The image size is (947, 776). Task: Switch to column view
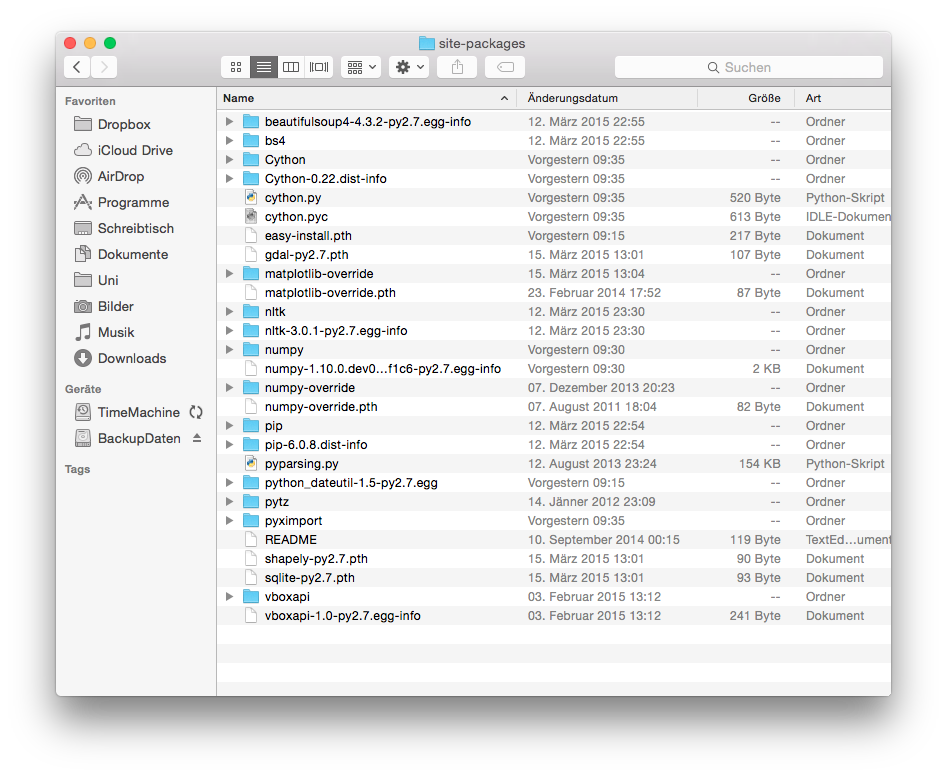(291, 67)
